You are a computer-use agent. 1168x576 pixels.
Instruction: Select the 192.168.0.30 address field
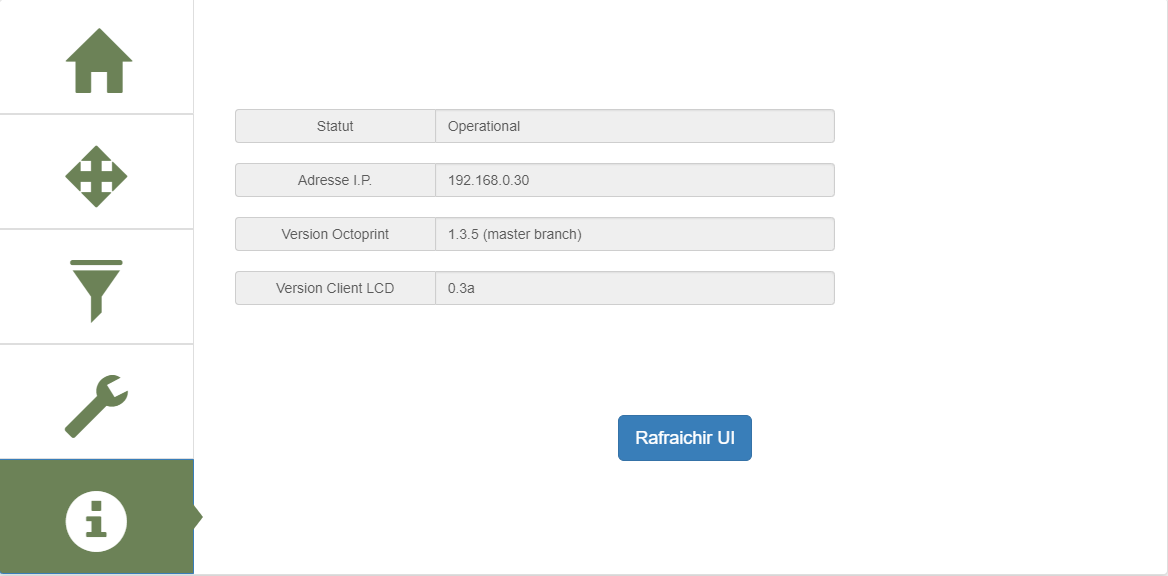click(x=634, y=180)
